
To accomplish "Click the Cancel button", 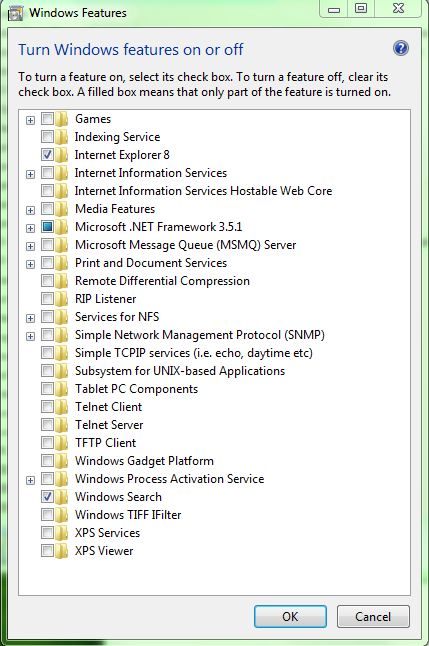I will pyautogui.click(x=373, y=616).
